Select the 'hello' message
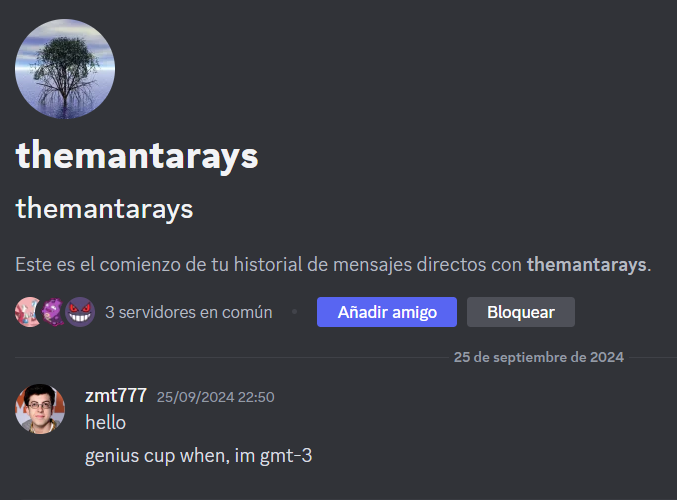Screen dimensions: 677x500 (x=105, y=422)
